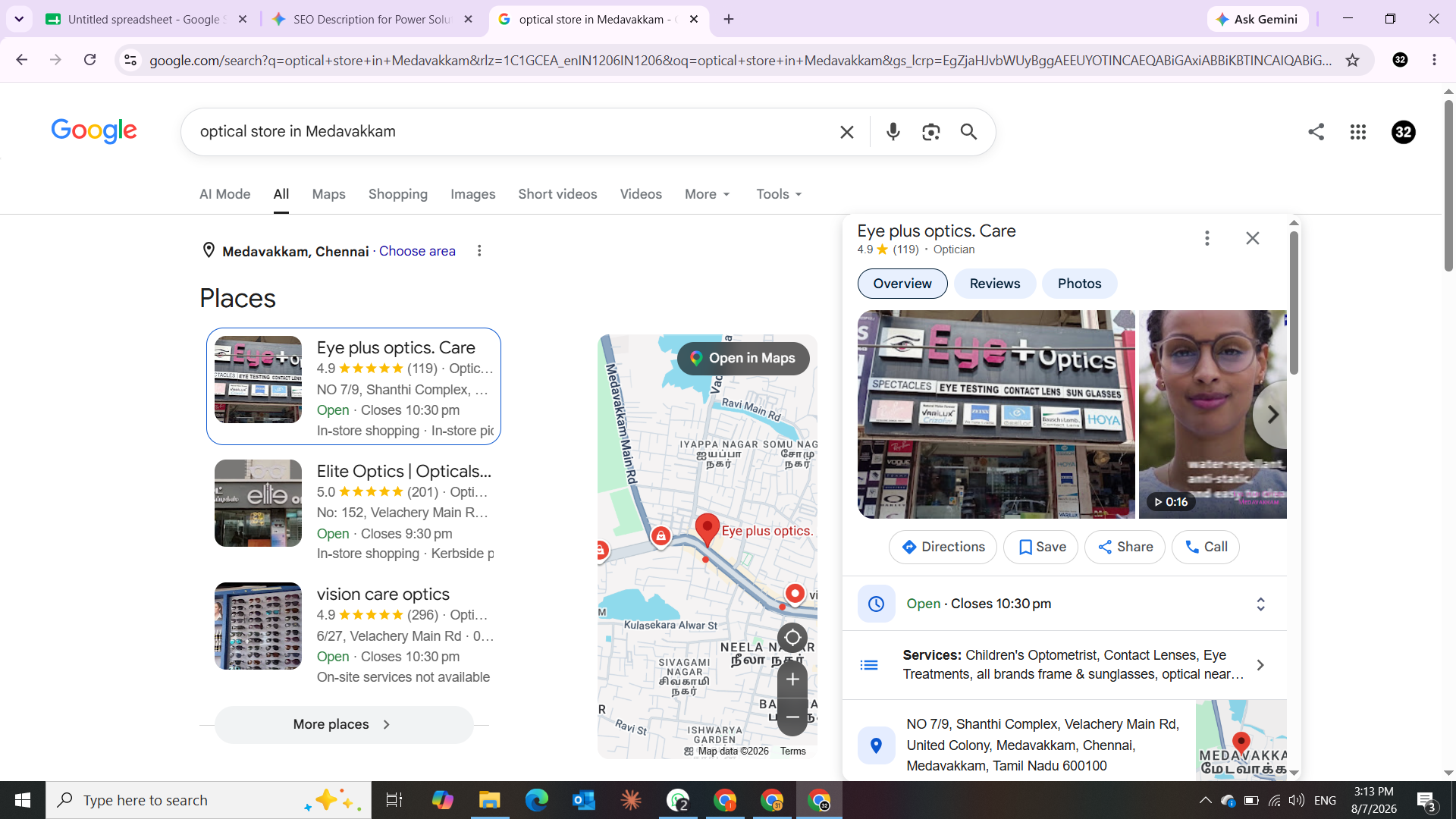Click the More places button
This screenshot has width=1456, height=819.
(344, 724)
